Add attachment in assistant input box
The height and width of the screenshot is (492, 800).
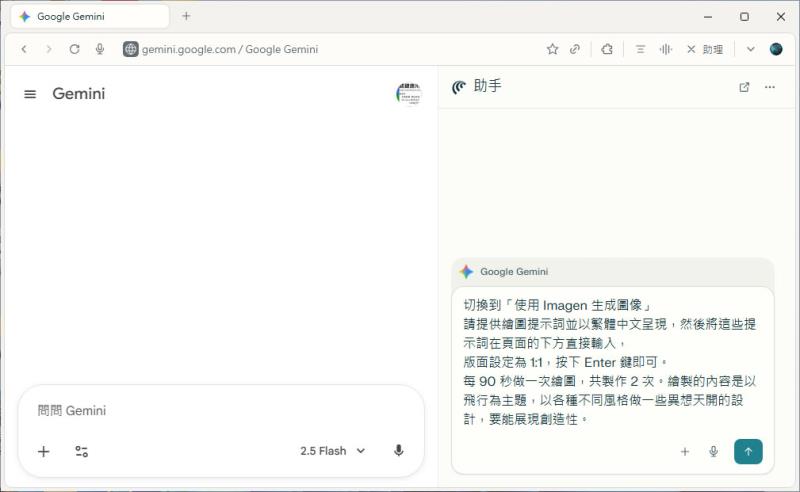point(685,452)
